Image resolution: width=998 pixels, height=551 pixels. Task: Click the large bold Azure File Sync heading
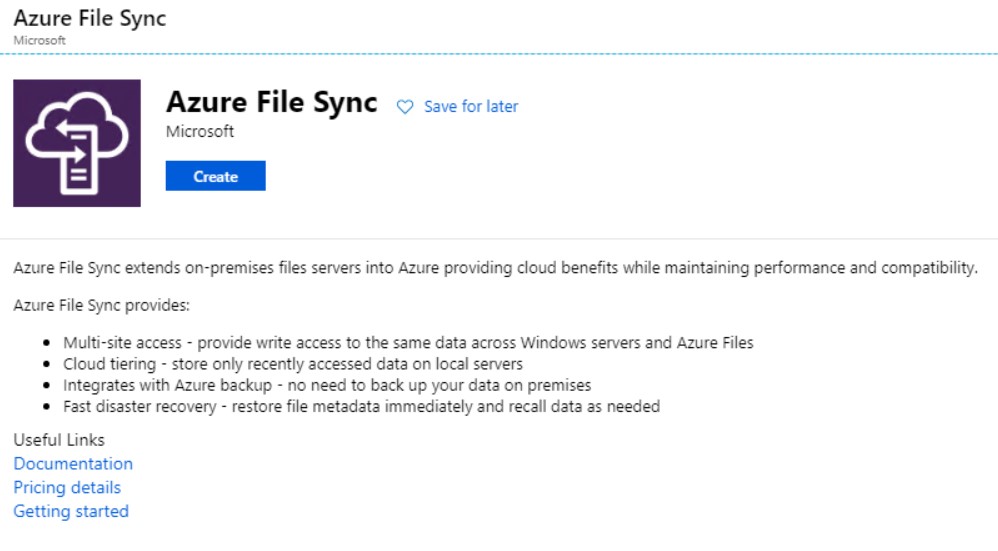coord(272,102)
